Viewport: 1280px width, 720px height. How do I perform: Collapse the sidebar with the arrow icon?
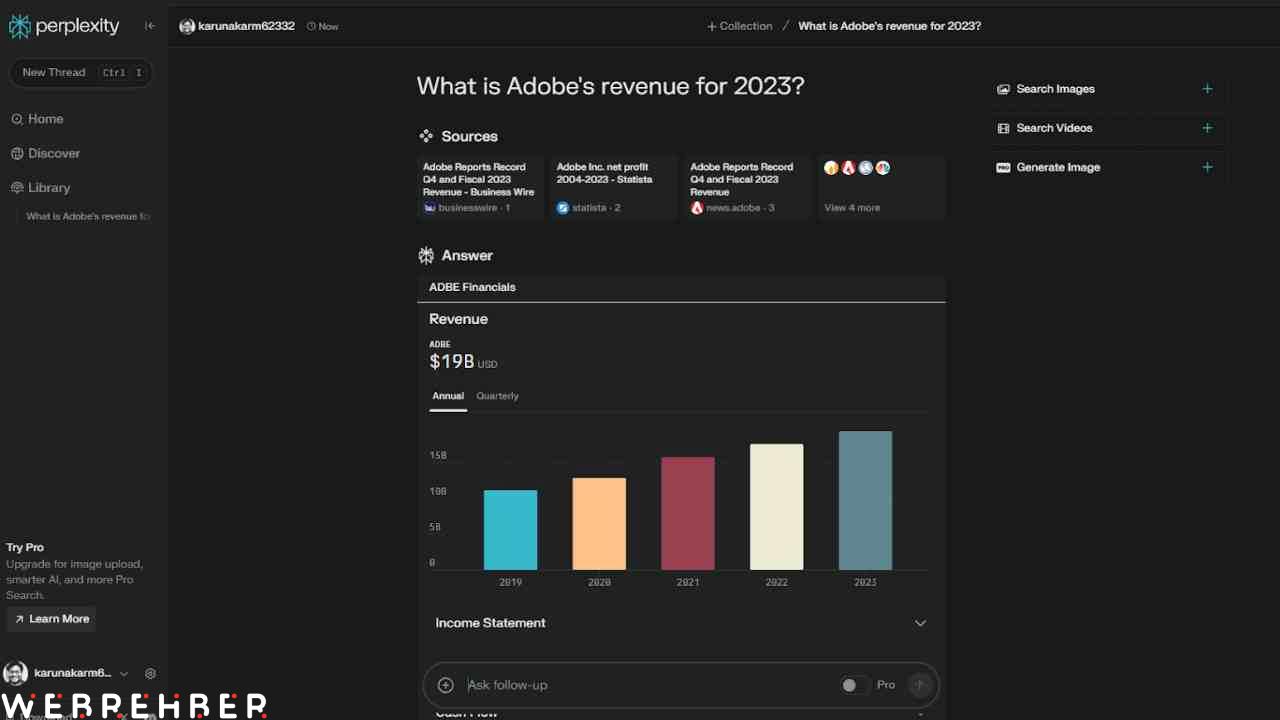tap(150, 26)
